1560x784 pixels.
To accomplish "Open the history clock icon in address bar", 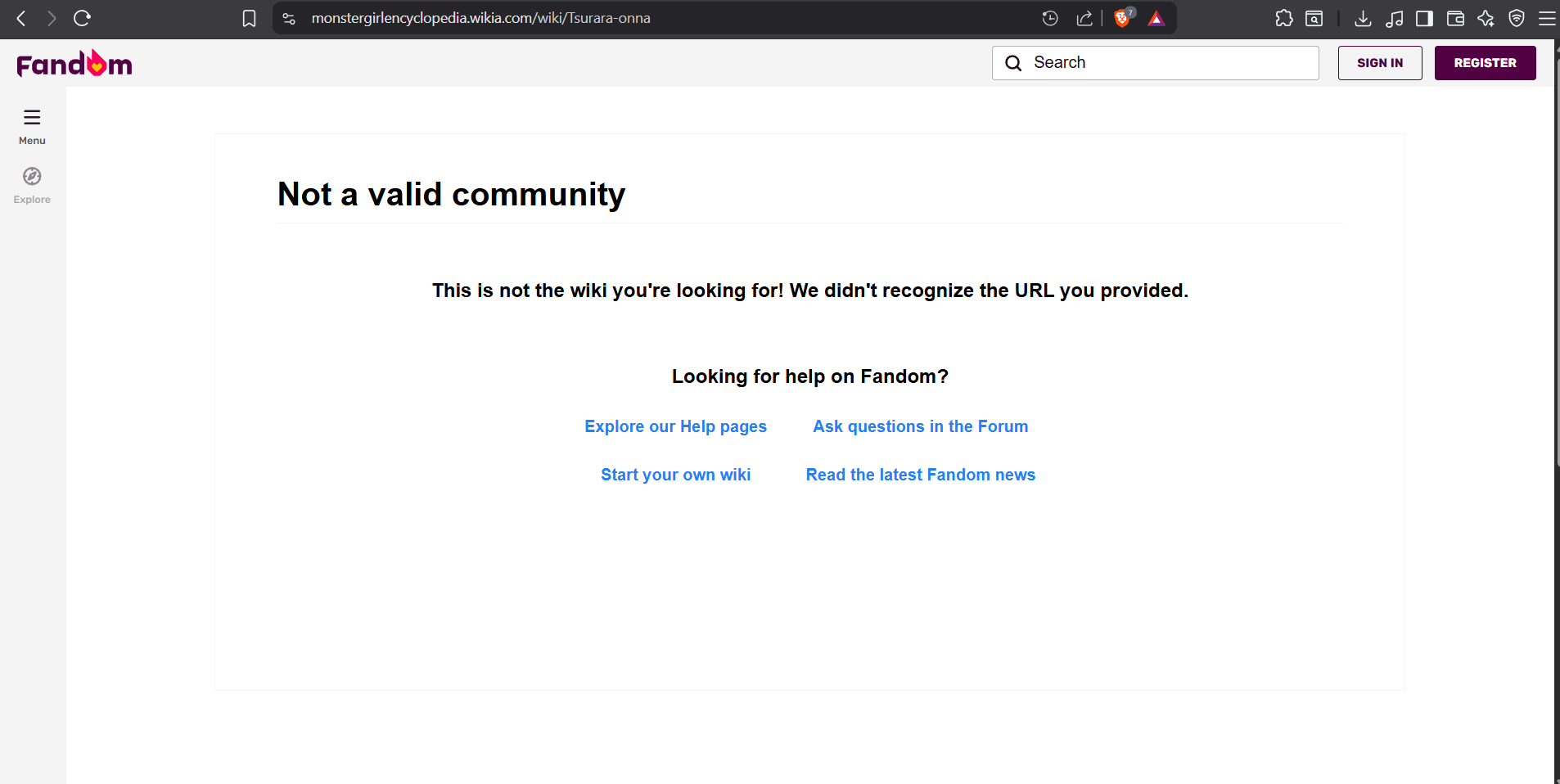I will click(1050, 18).
